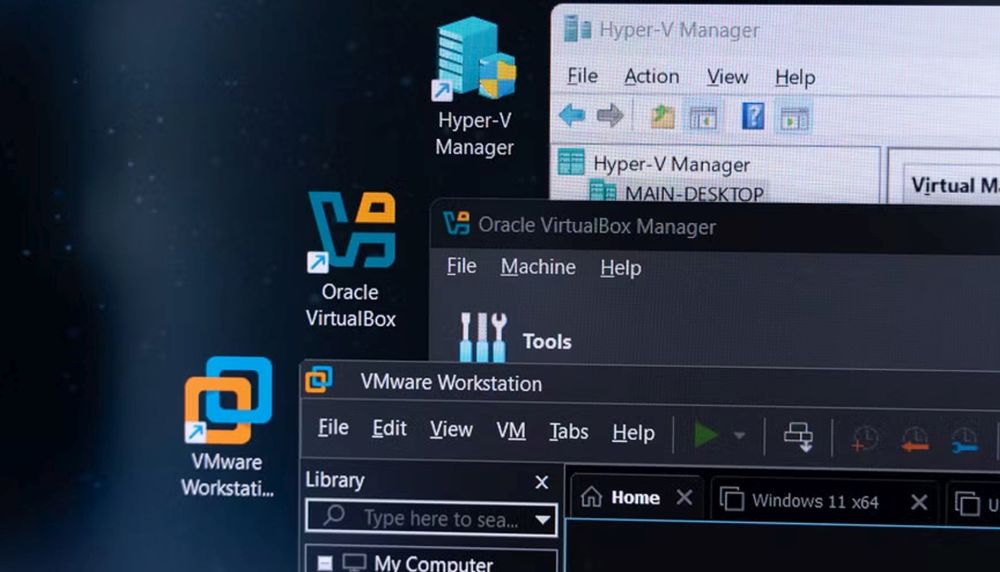Viewport: 1000px width, 572px height.
Task: Click the green Power On play button
Action: pos(706,434)
